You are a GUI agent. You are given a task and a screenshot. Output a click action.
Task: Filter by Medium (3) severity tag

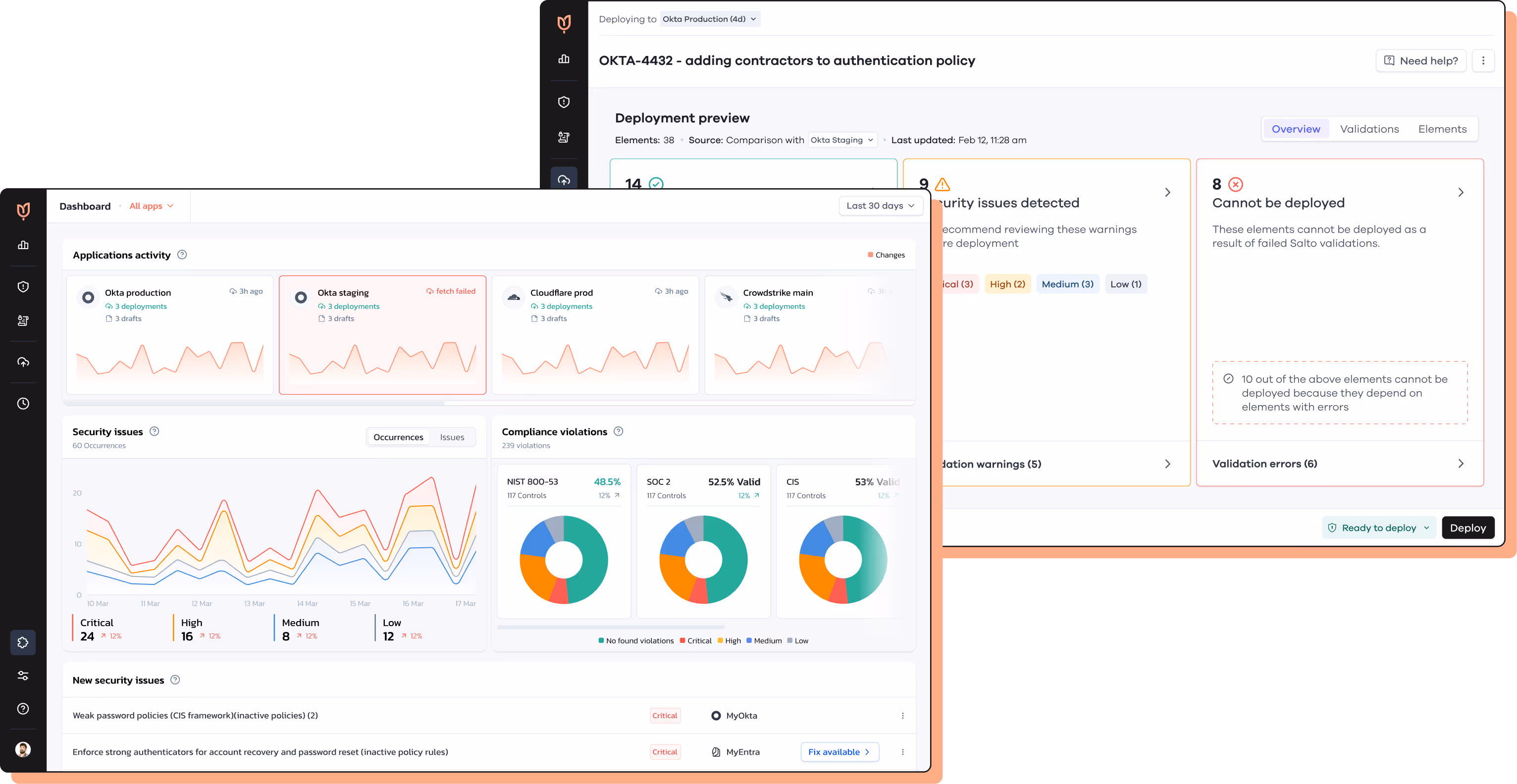pos(1067,284)
